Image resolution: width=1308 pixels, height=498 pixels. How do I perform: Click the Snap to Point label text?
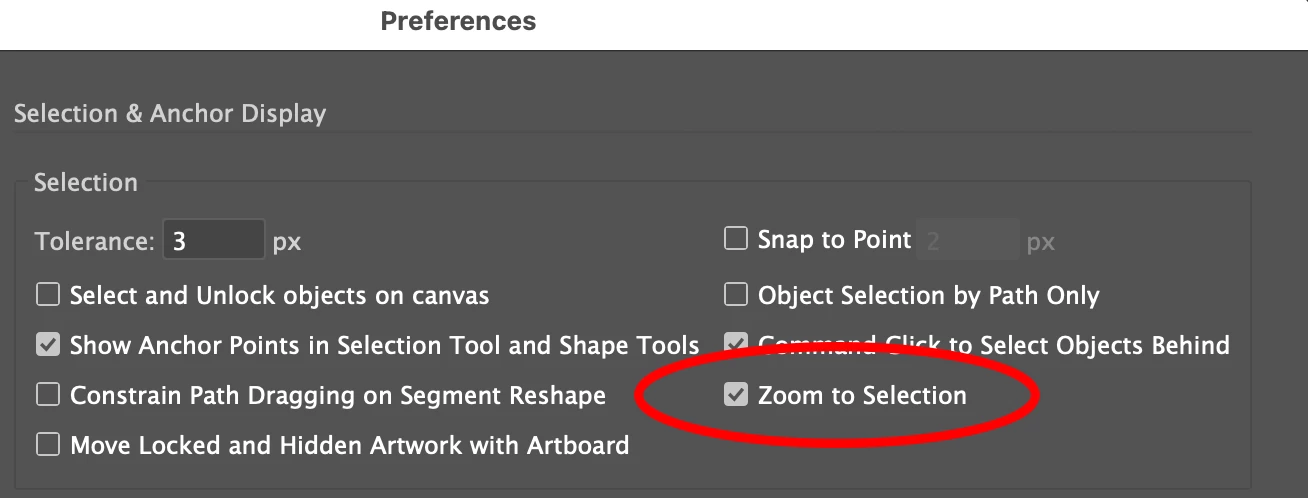834,240
